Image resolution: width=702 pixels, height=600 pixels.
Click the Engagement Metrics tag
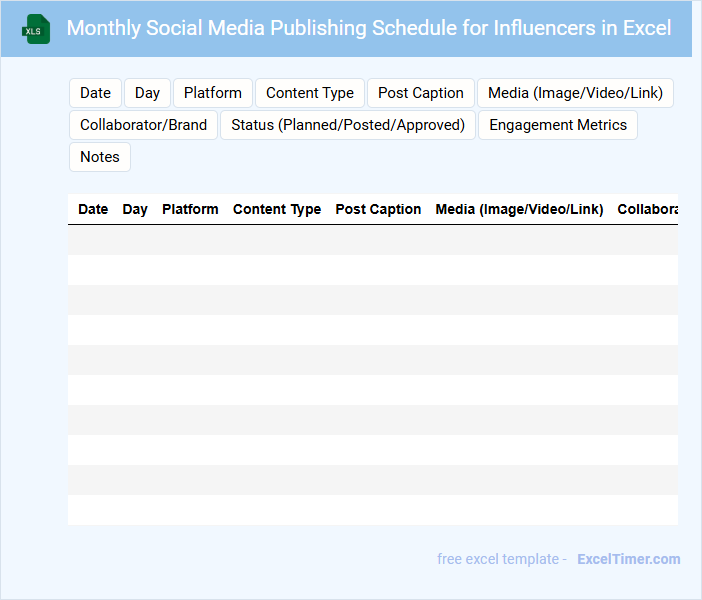(x=558, y=125)
